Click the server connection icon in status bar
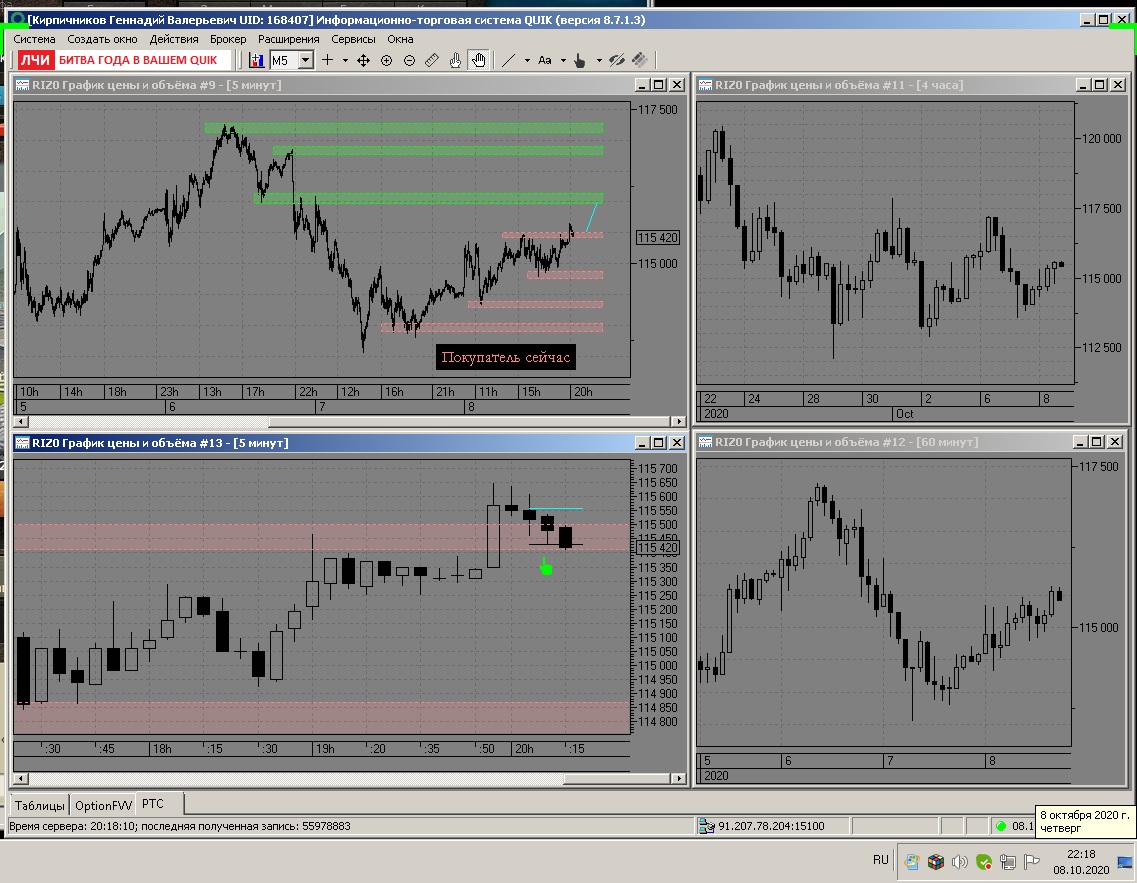Viewport: 1137px width, 883px height. [x=706, y=826]
